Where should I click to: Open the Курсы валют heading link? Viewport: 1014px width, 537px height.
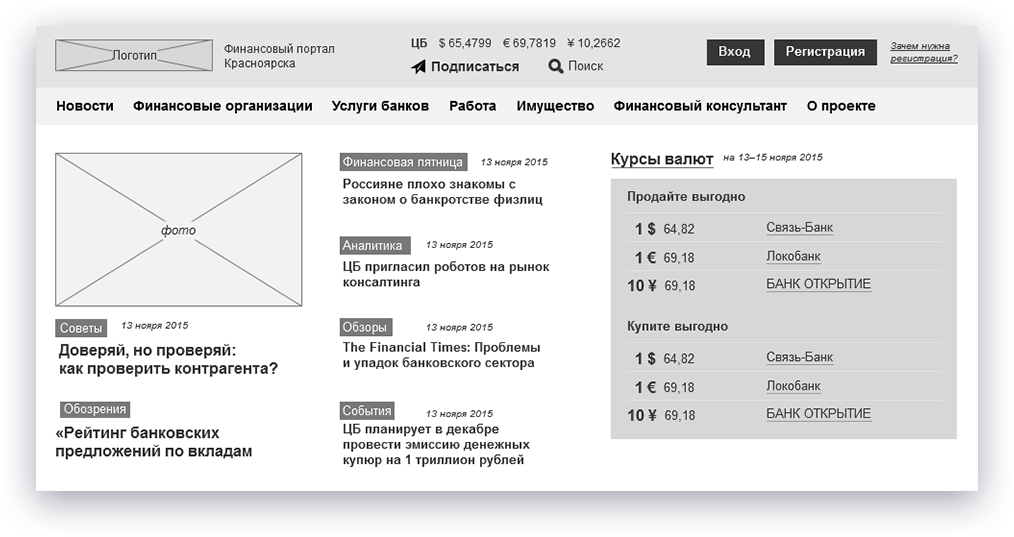[x=662, y=159]
